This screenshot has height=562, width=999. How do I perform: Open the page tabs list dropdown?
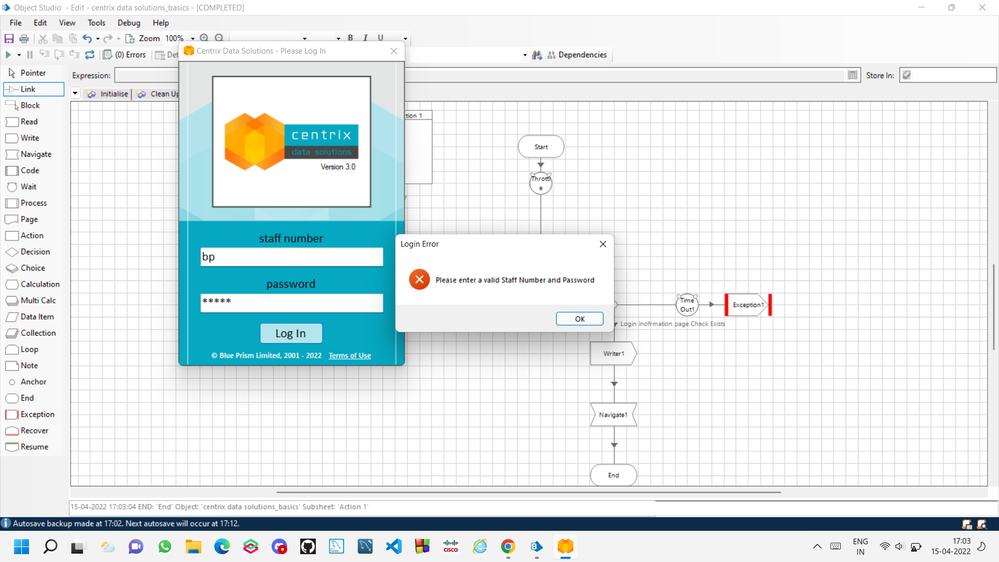pyautogui.click(x=75, y=93)
